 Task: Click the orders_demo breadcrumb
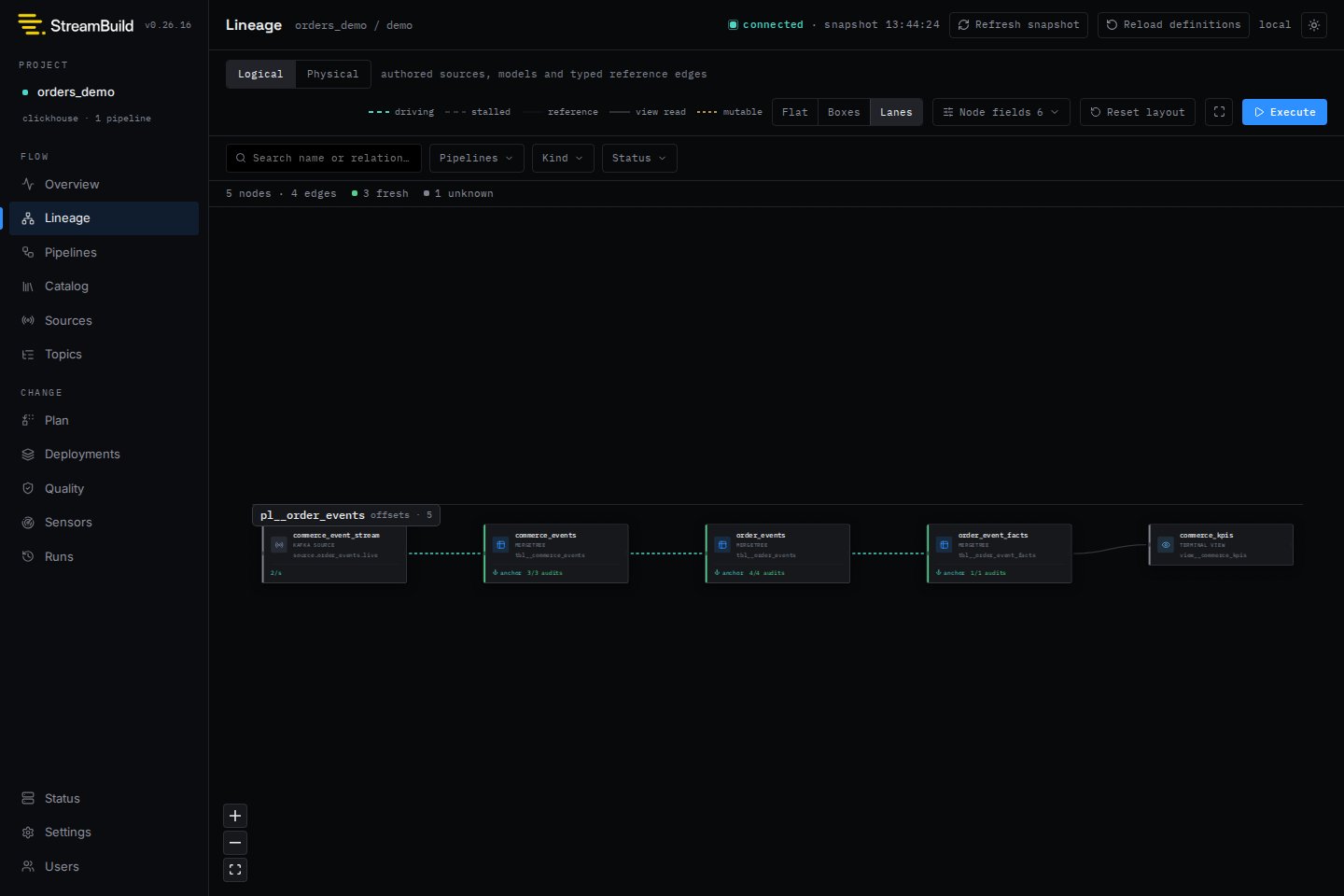pyautogui.click(x=331, y=25)
